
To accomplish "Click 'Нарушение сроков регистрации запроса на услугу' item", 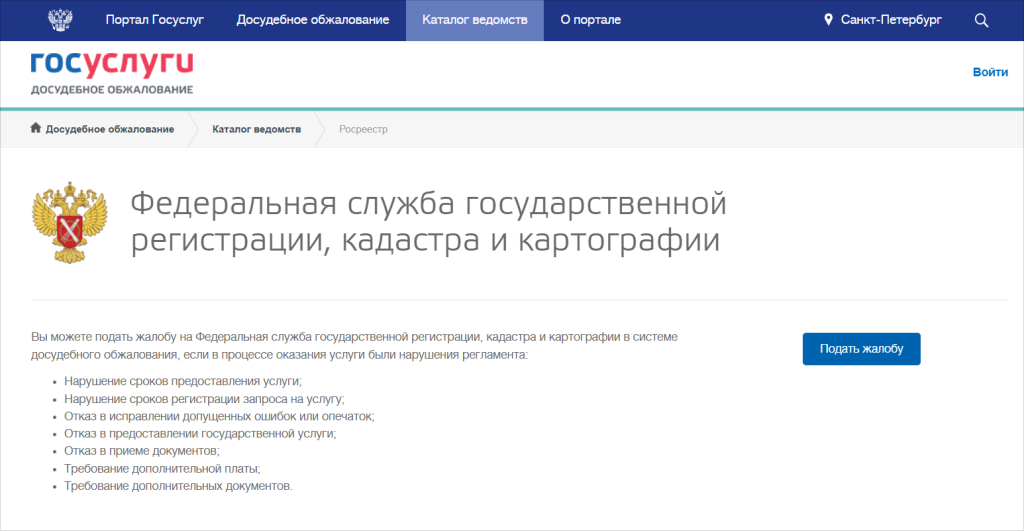I will [x=204, y=399].
